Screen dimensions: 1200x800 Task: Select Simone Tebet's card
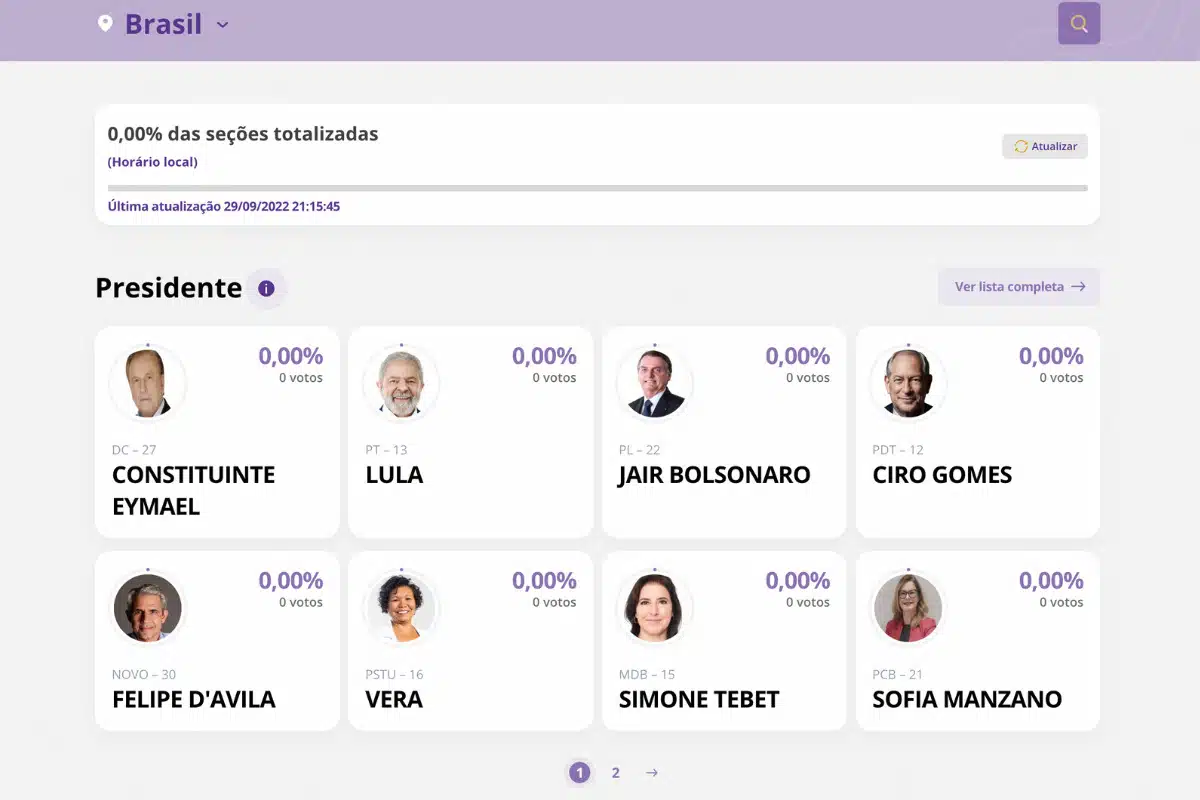tap(724, 641)
